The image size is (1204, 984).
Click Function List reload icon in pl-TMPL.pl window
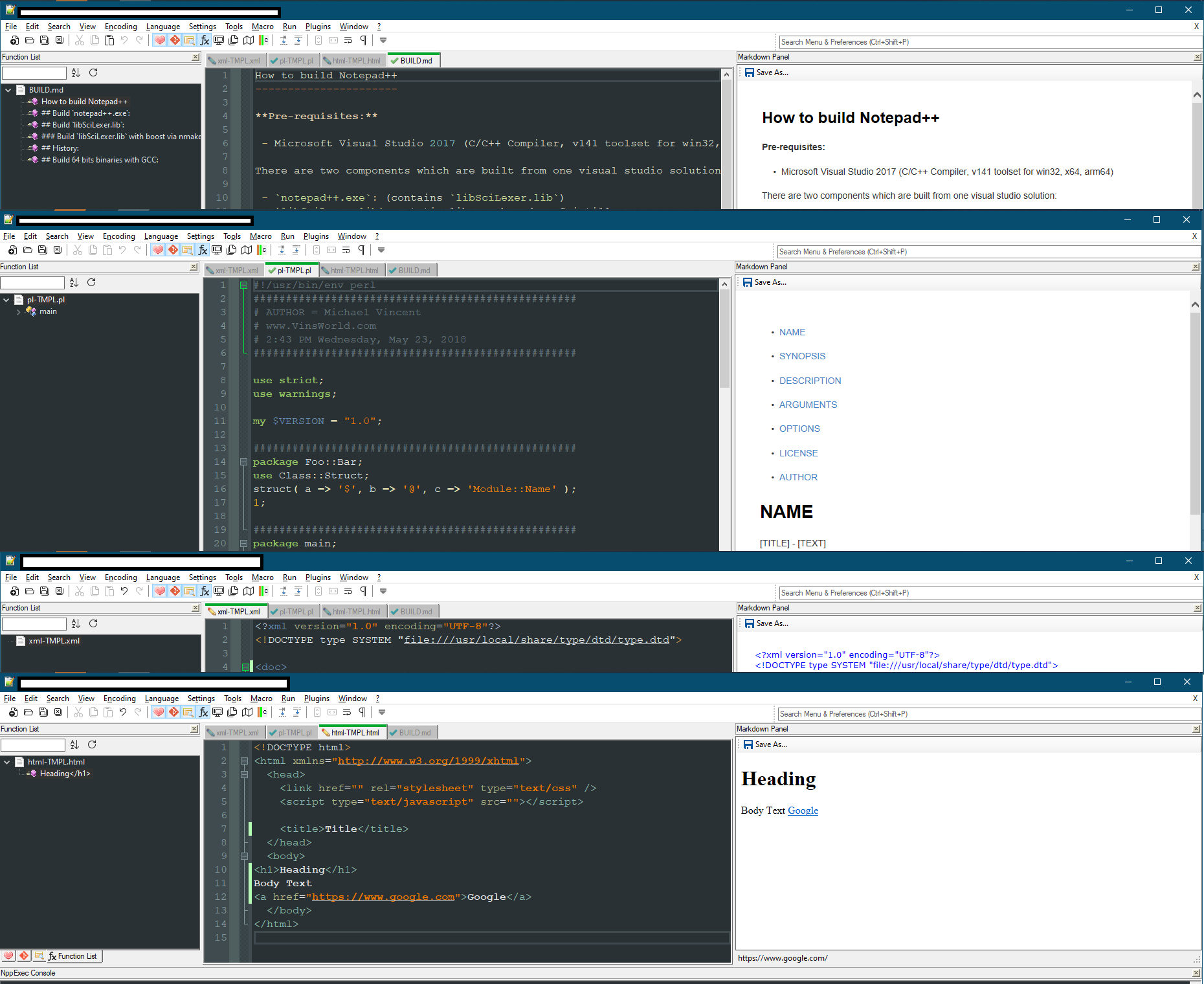91,282
